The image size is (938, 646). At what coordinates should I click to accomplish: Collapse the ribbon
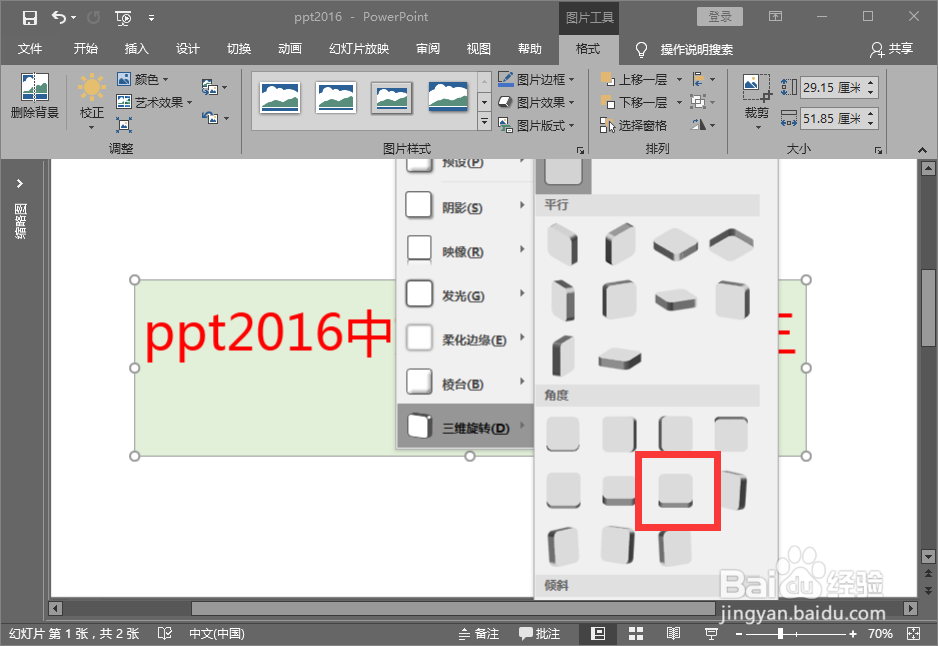922,150
